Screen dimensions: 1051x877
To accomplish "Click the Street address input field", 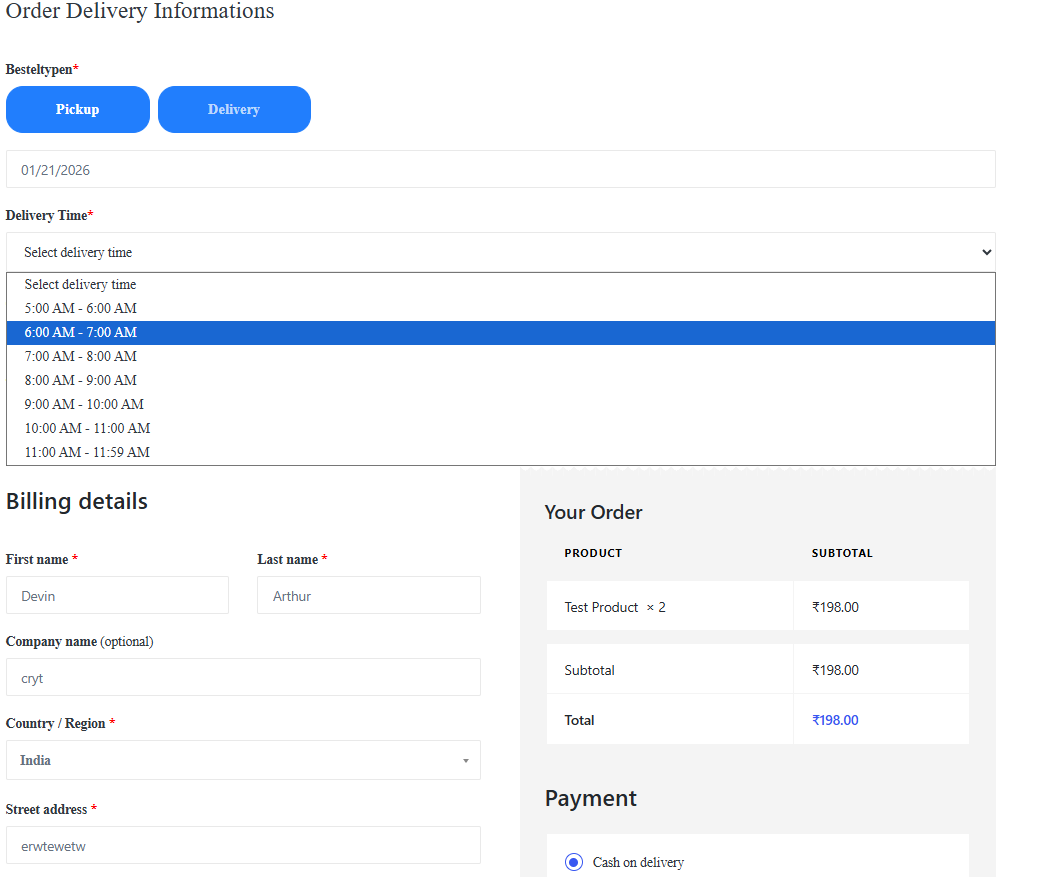I will [x=243, y=845].
